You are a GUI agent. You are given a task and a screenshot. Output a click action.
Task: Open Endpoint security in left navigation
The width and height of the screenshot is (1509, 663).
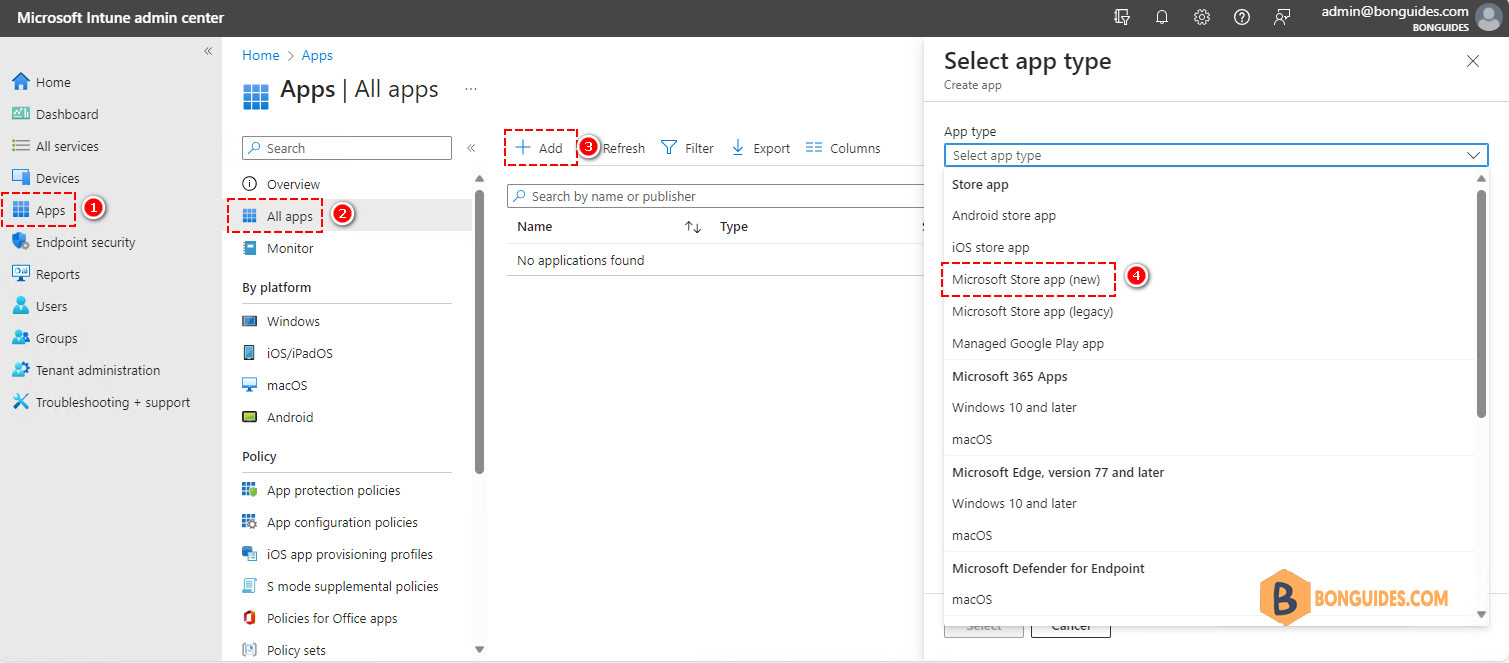[85, 242]
